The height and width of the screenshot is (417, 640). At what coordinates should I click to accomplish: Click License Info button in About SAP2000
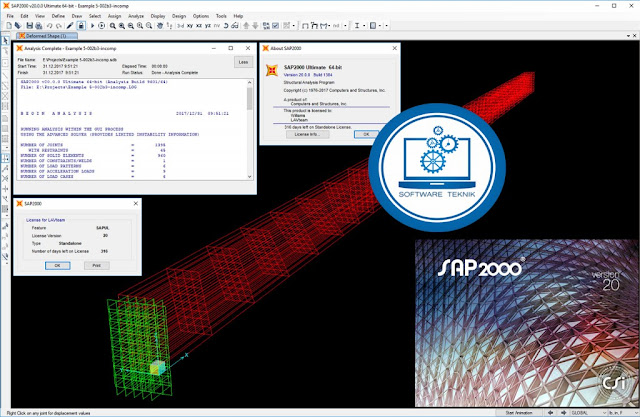(307, 134)
